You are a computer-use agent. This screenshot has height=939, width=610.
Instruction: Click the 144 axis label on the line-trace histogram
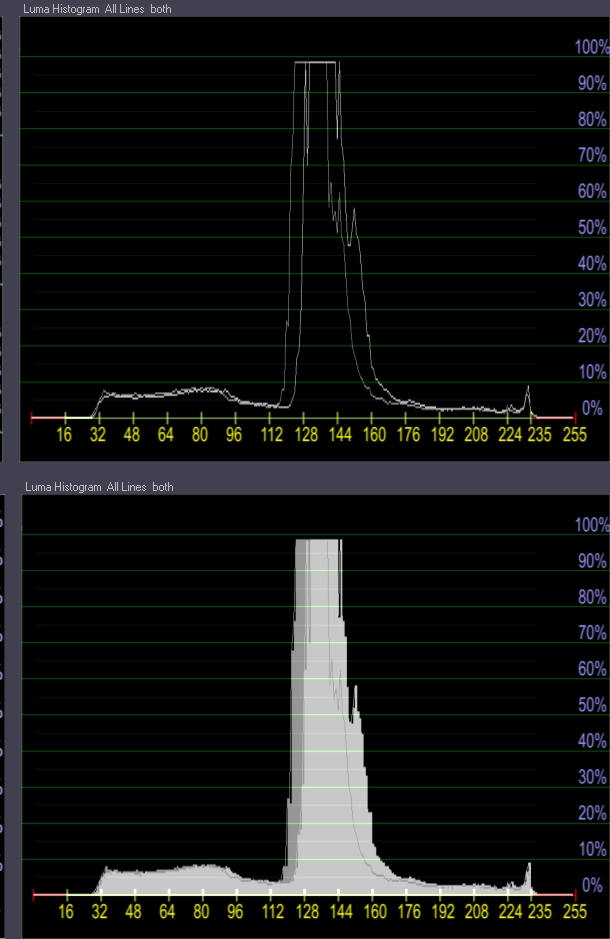340,434
